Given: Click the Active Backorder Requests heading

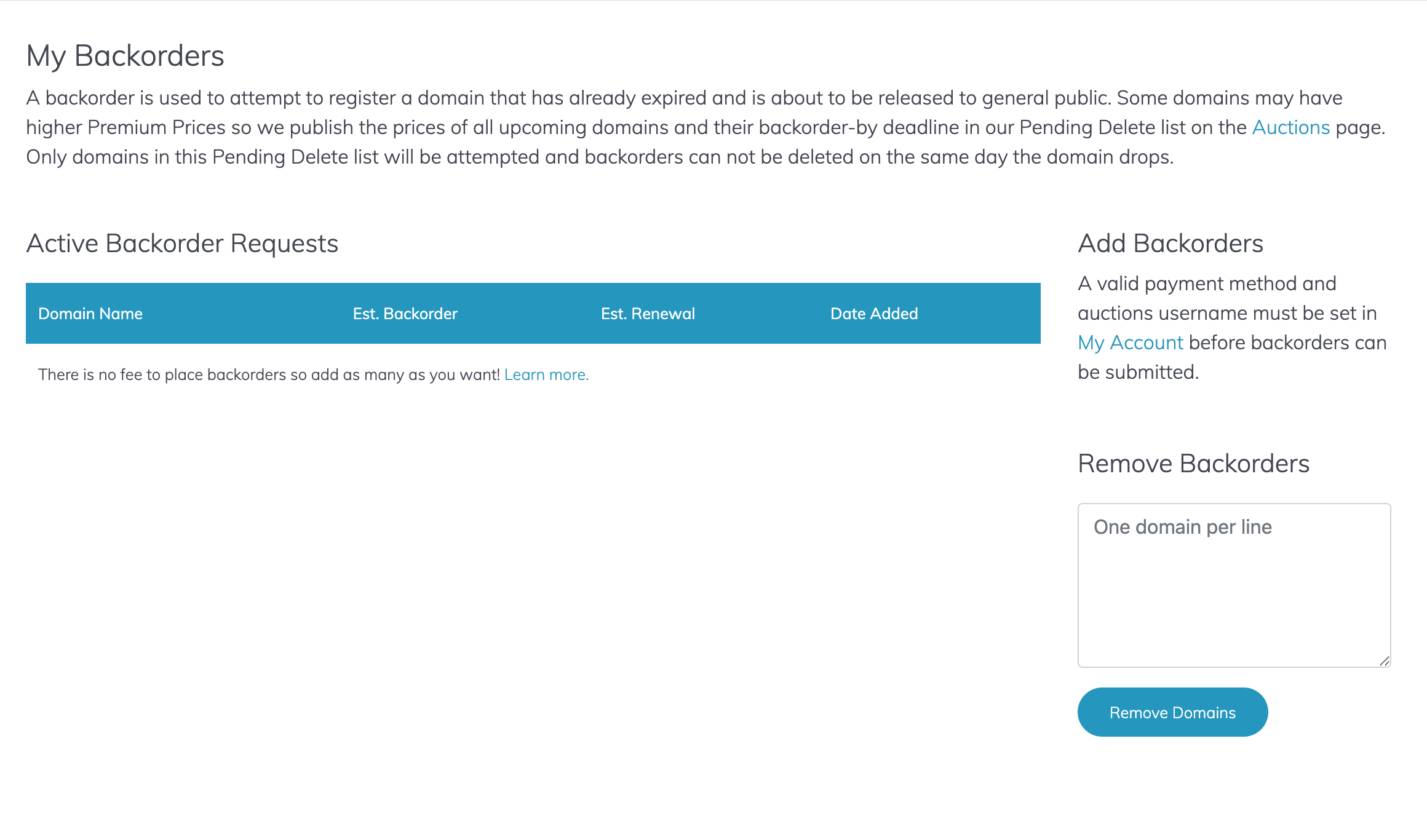Looking at the screenshot, I should click(182, 244).
